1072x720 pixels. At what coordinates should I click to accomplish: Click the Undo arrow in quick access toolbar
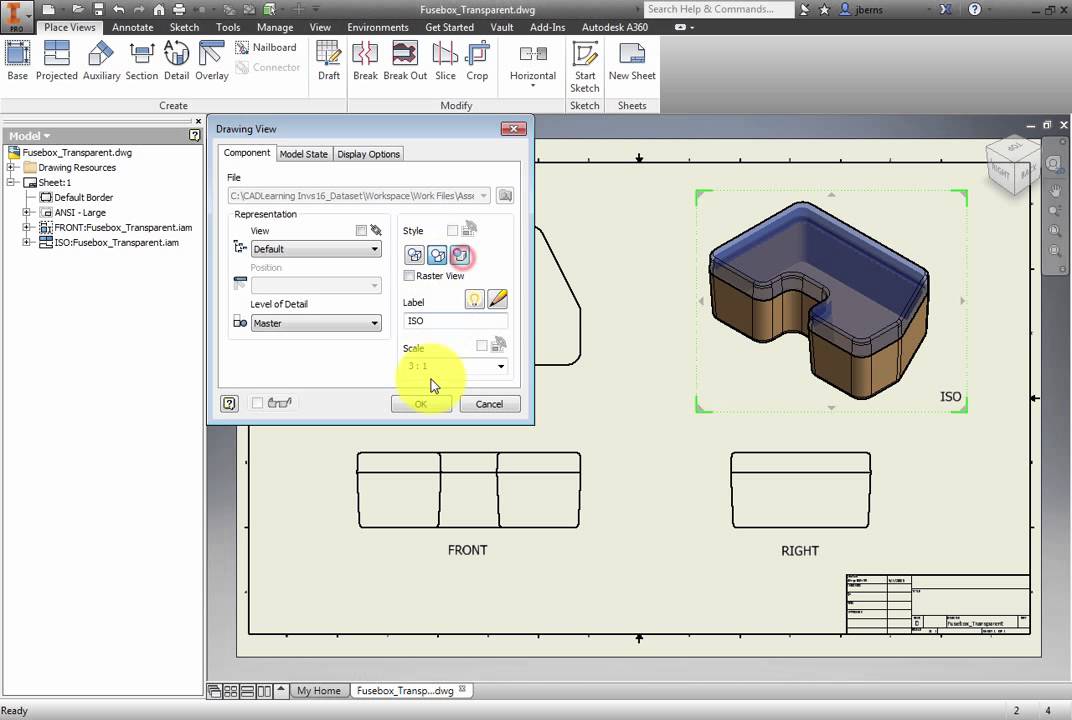119,10
